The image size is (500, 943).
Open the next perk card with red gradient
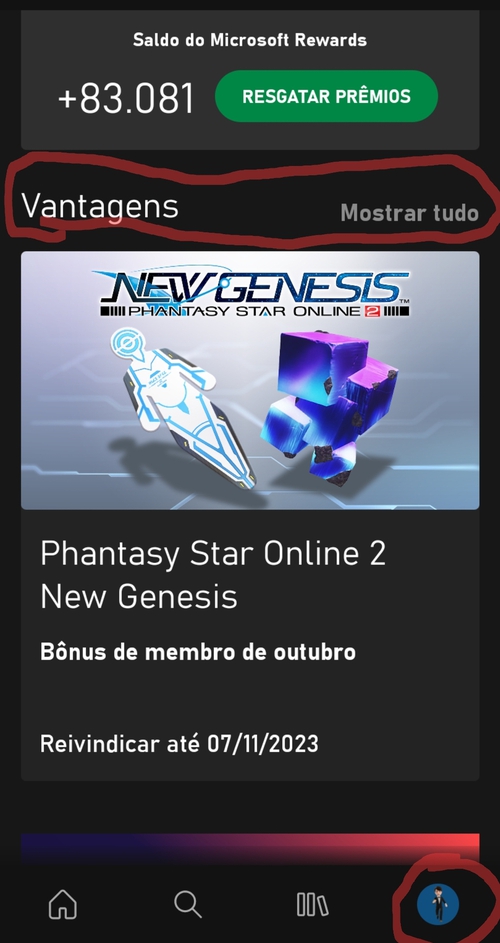click(x=250, y=848)
